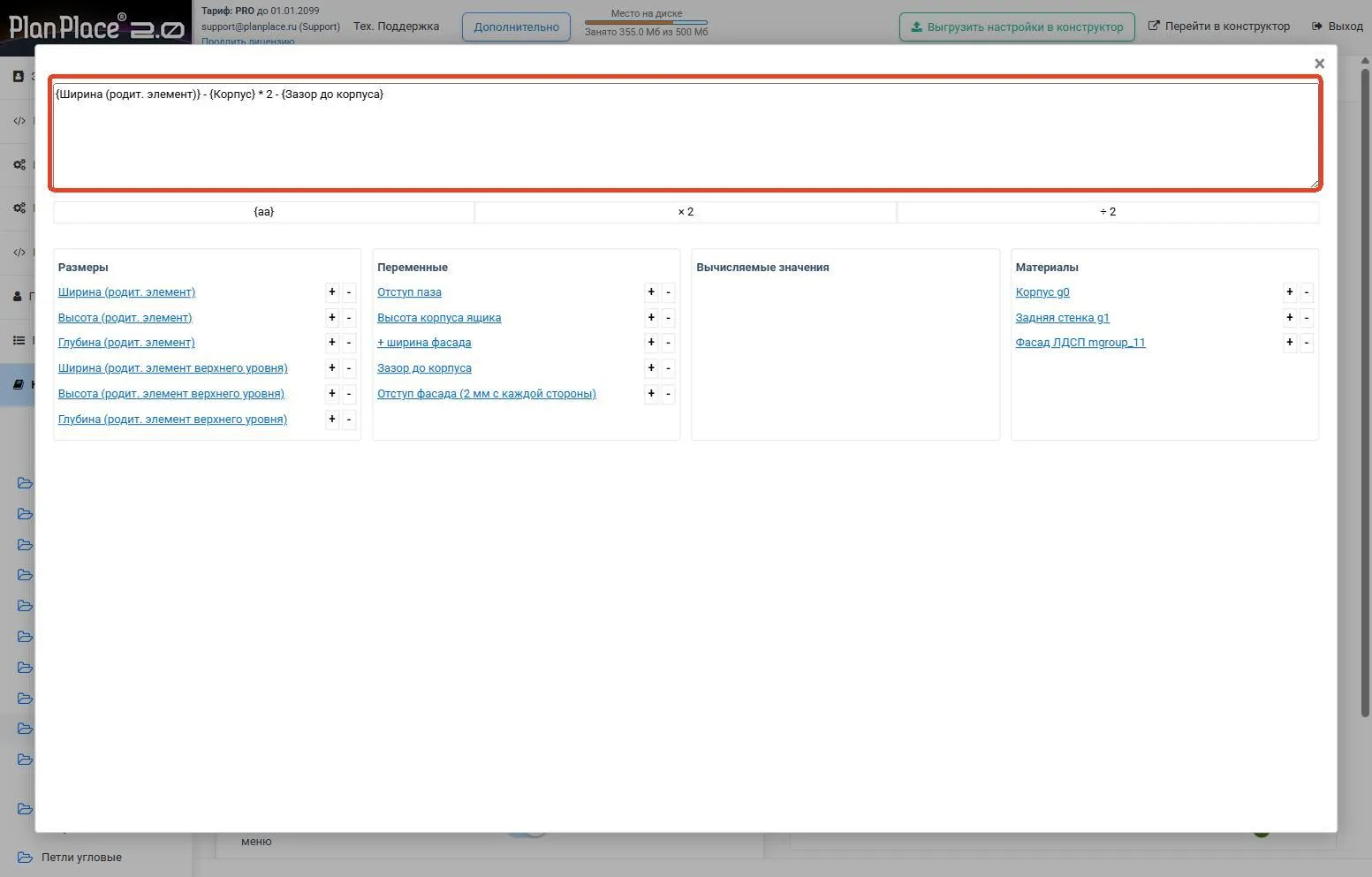
Task: Insert + ширина фасада variable
Action: [x=424, y=343]
